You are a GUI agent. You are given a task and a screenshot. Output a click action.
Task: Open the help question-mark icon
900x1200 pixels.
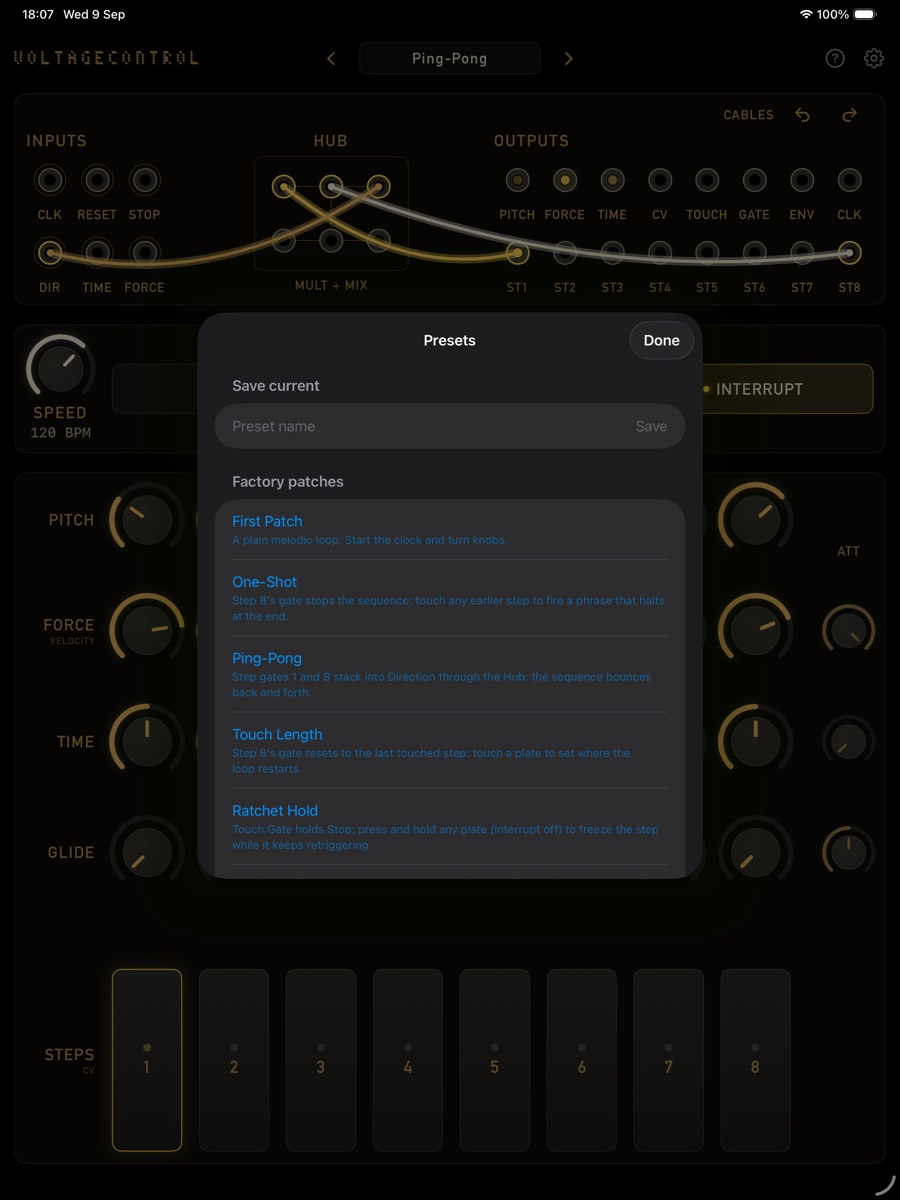[x=835, y=59]
